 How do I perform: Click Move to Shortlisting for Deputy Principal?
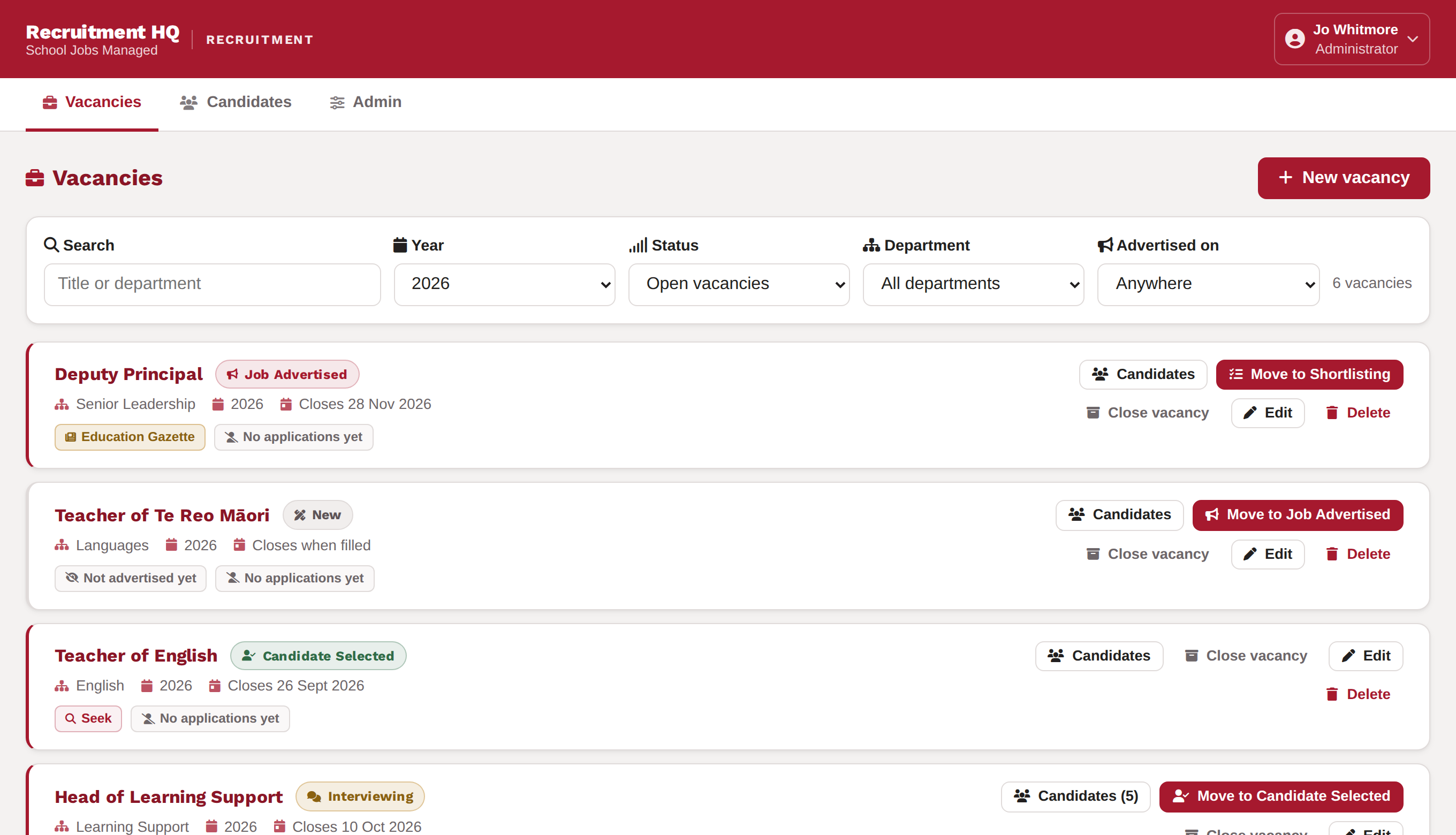point(1310,374)
